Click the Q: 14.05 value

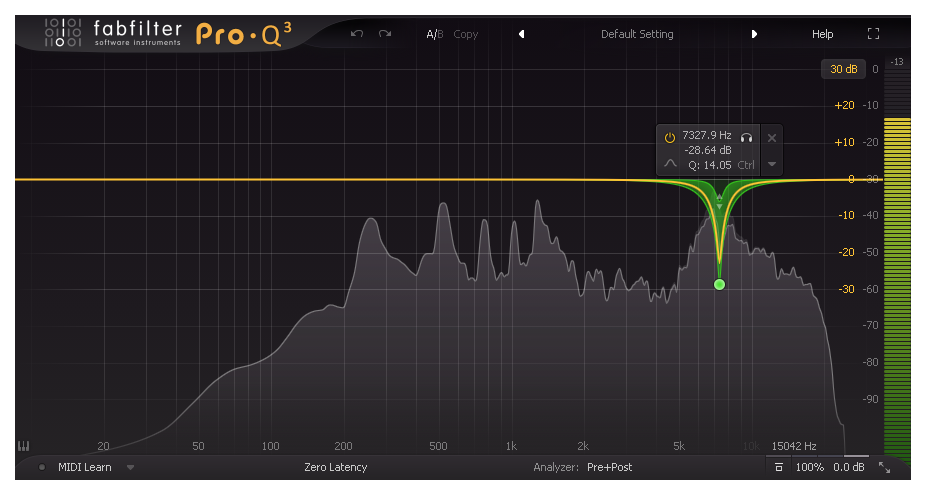[x=710, y=165]
